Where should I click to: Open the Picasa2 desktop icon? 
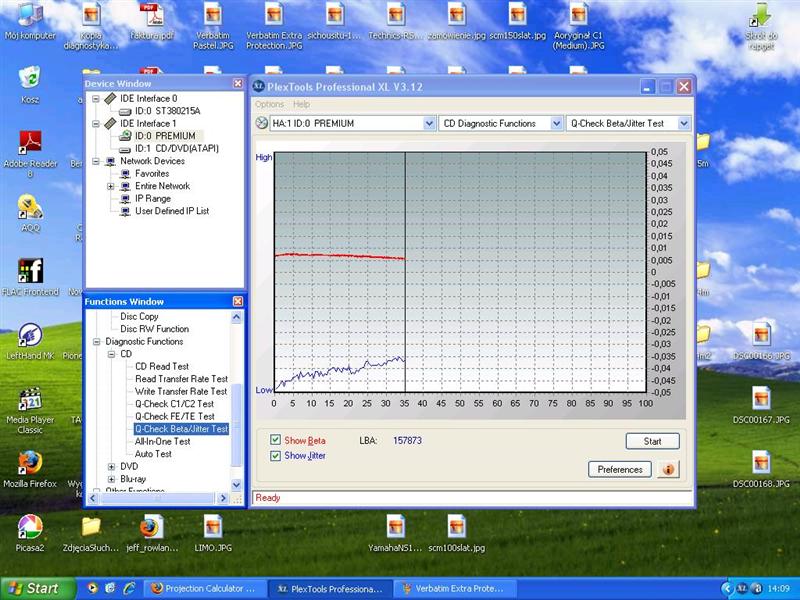pos(30,527)
